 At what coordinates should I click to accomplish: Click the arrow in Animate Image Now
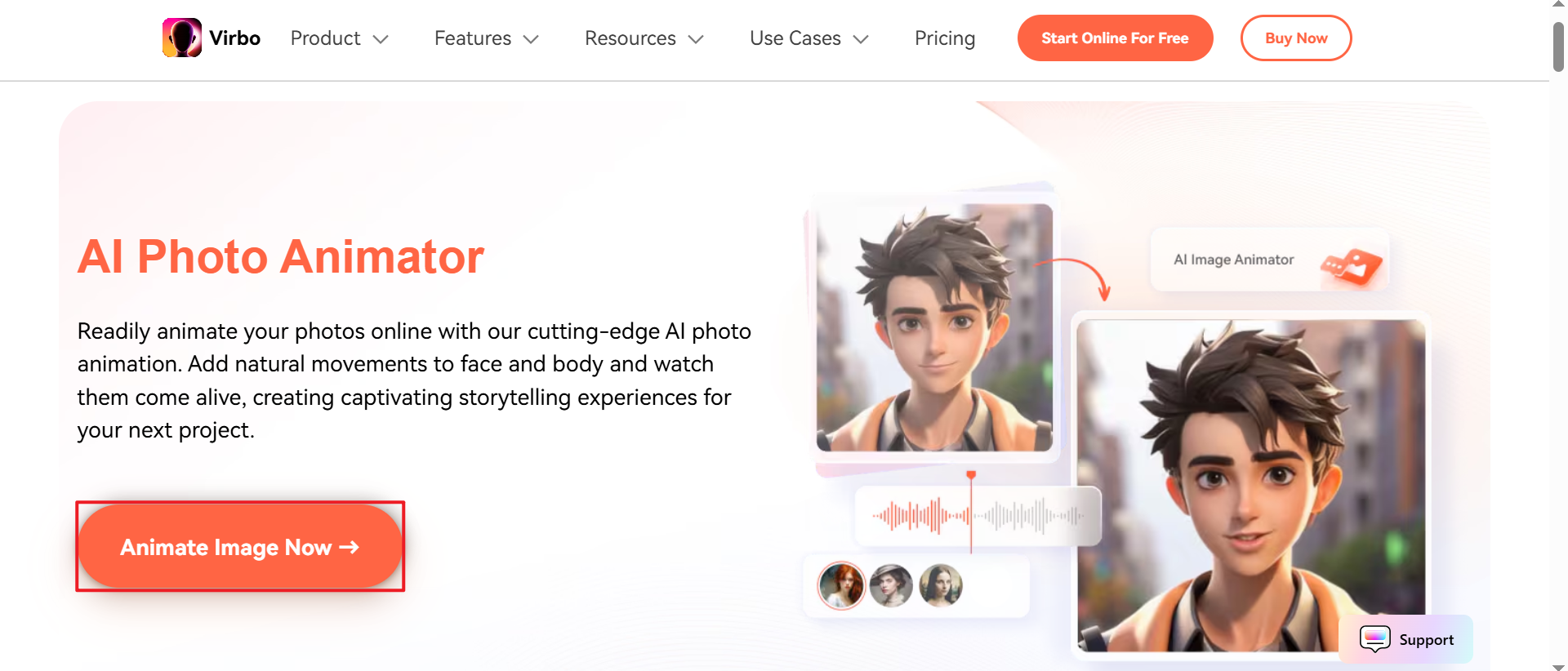pos(350,547)
